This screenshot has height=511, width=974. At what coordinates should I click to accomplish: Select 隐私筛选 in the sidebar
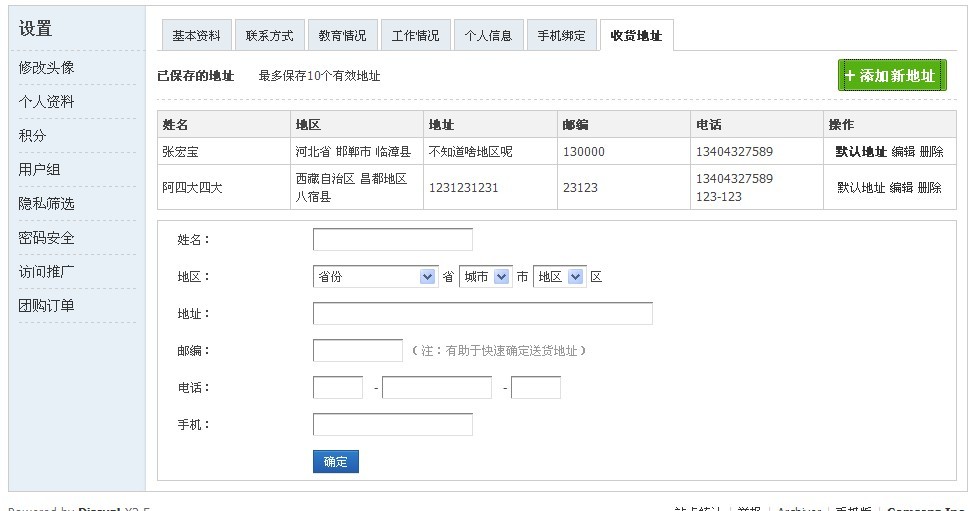pyautogui.click(x=47, y=203)
